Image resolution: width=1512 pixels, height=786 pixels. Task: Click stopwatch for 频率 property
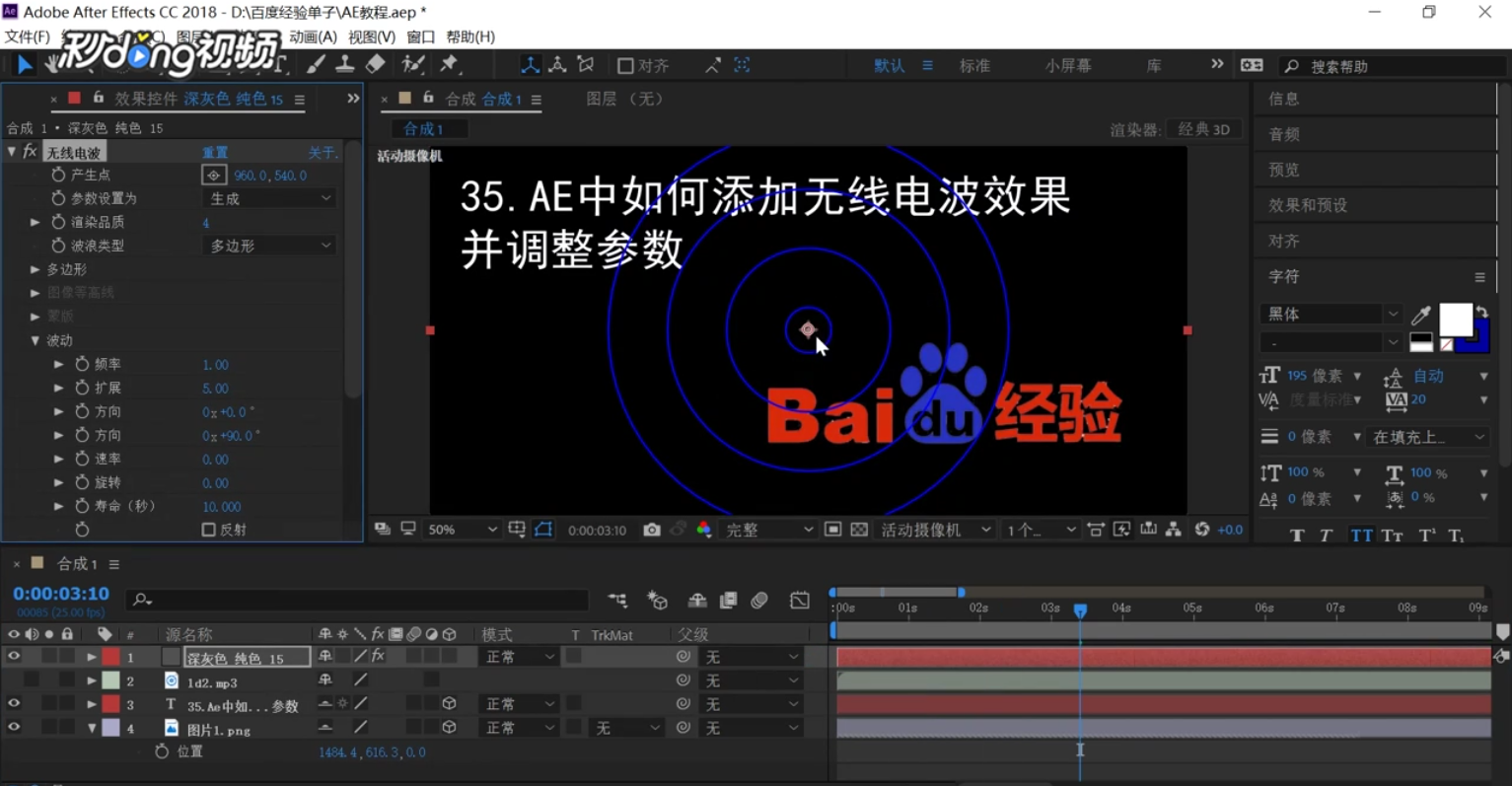pos(83,364)
